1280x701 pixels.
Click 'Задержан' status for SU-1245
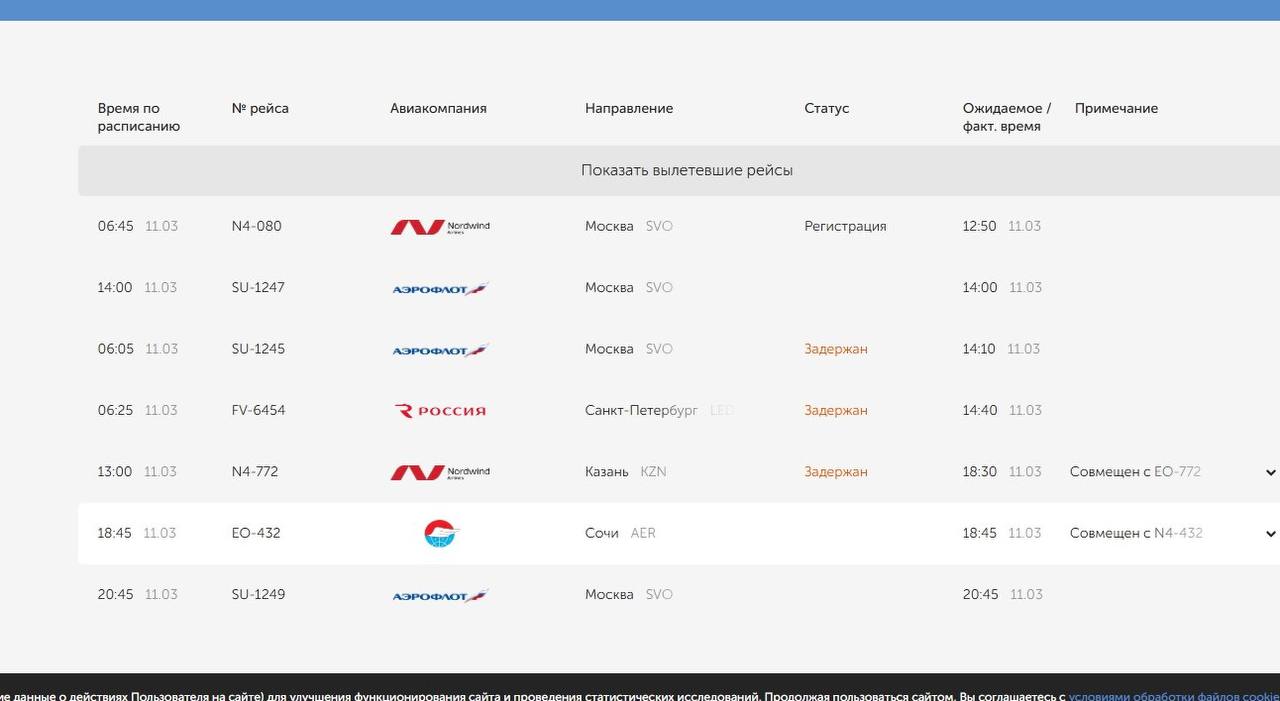[836, 349]
